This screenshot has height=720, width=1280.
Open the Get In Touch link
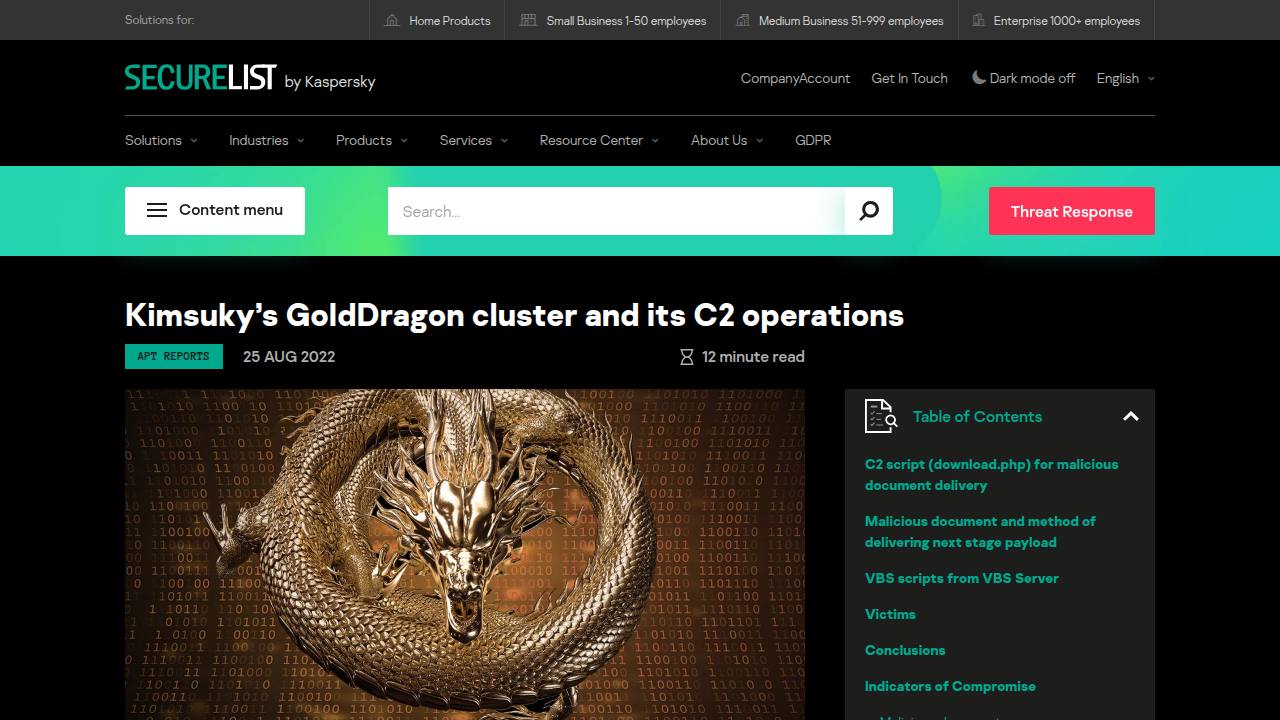pyautogui.click(x=910, y=78)
